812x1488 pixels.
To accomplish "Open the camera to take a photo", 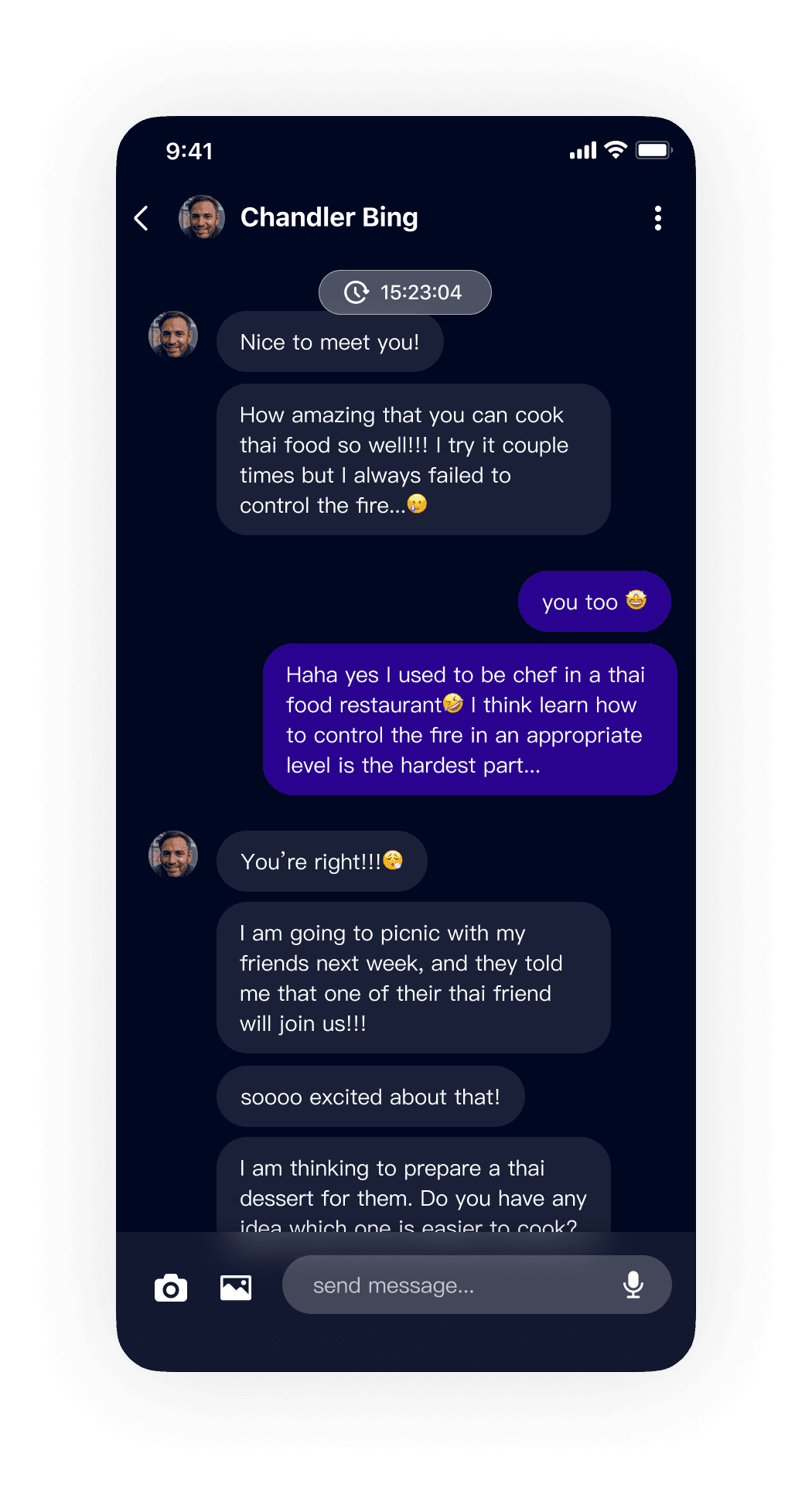I will click(x=171, y=1288).
